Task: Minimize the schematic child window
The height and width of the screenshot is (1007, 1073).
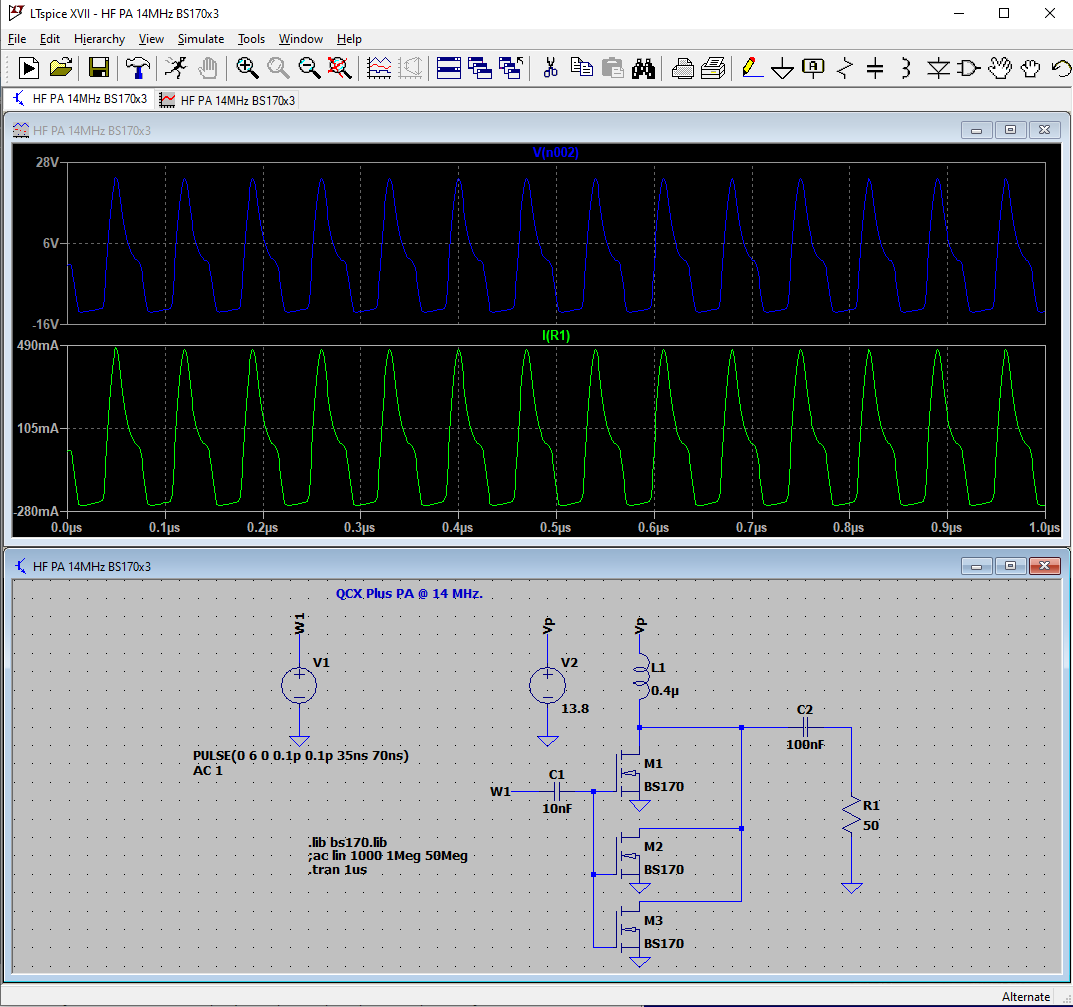Action: 977,566
